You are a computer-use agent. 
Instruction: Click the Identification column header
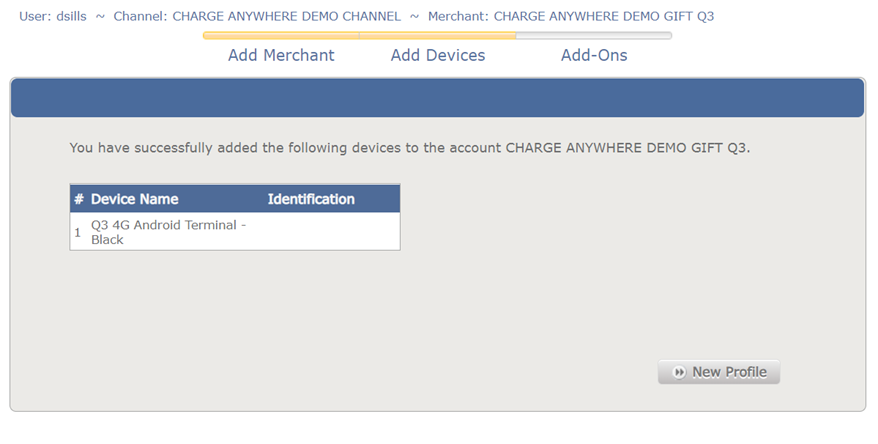tap(311, 199)
